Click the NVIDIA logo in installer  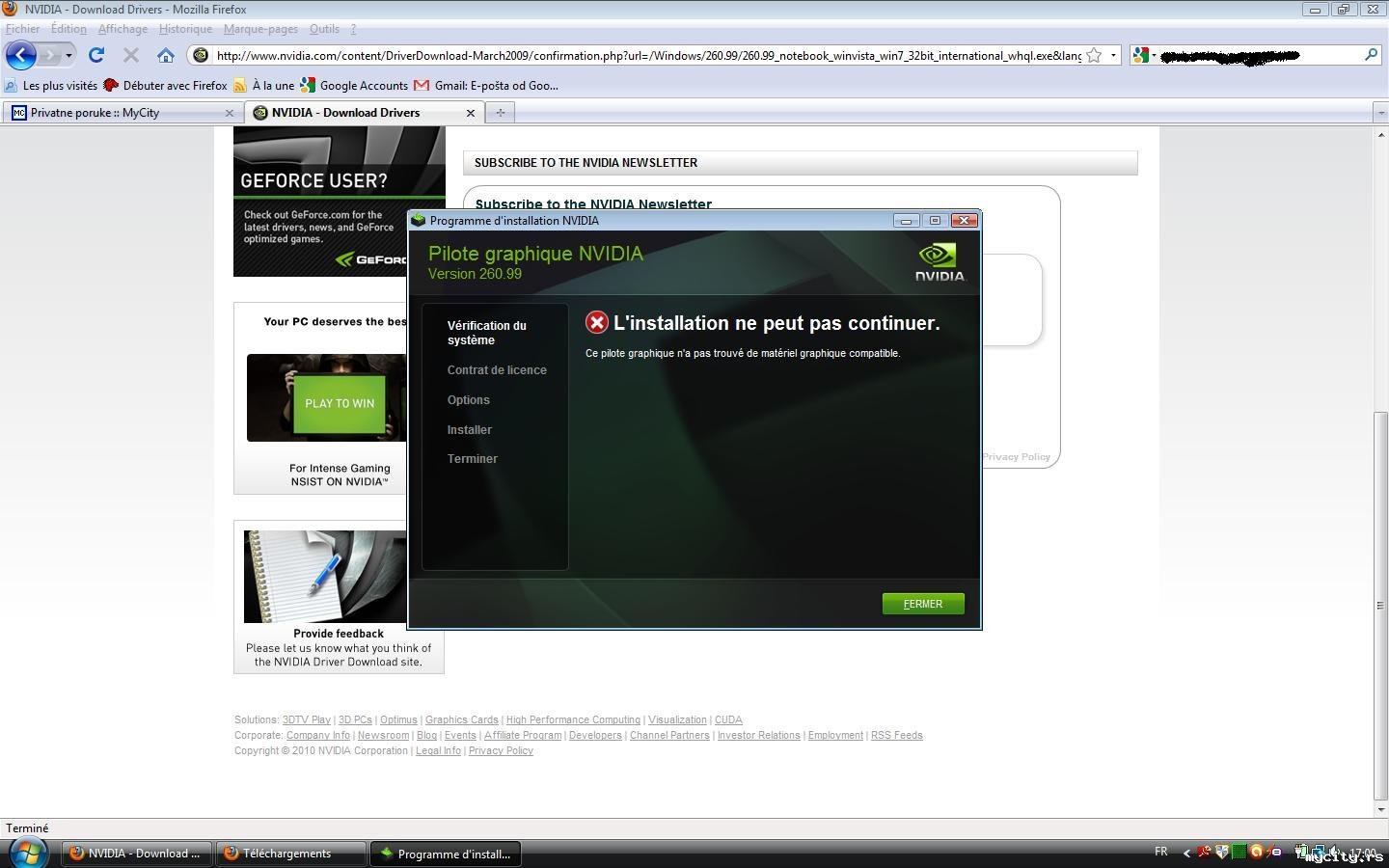940,261
